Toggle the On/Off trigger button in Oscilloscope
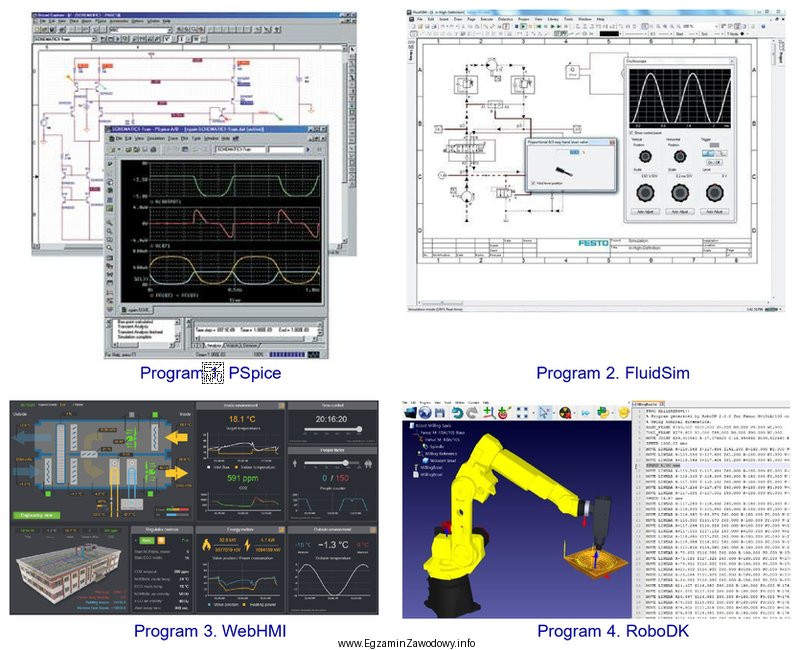The width and height of the screenshot is (800, 650). (x=715, y=162)
